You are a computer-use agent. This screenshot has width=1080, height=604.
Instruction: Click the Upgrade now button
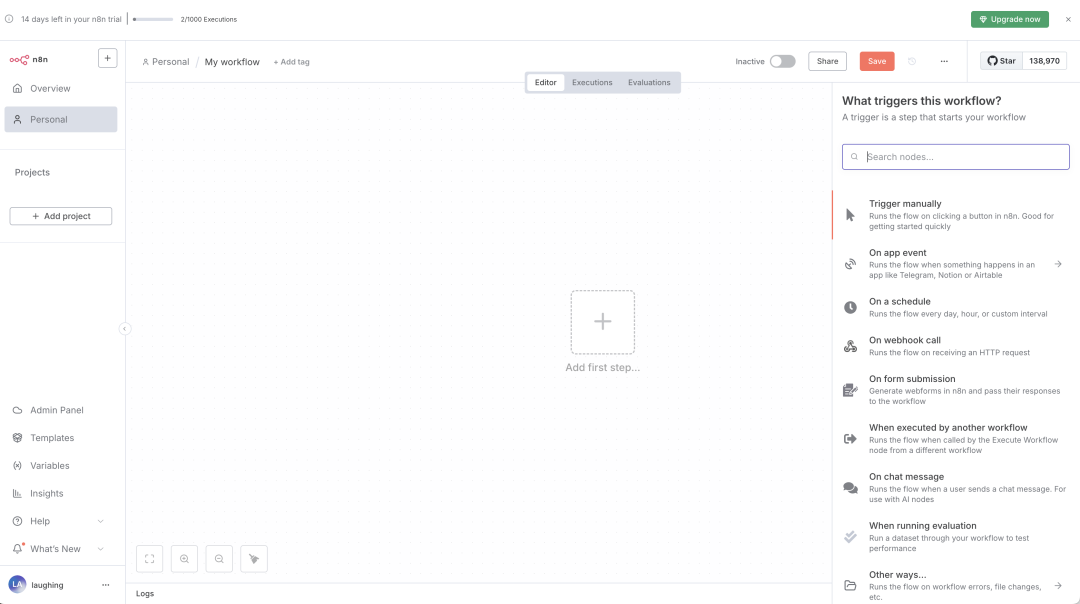point(1010,19)
